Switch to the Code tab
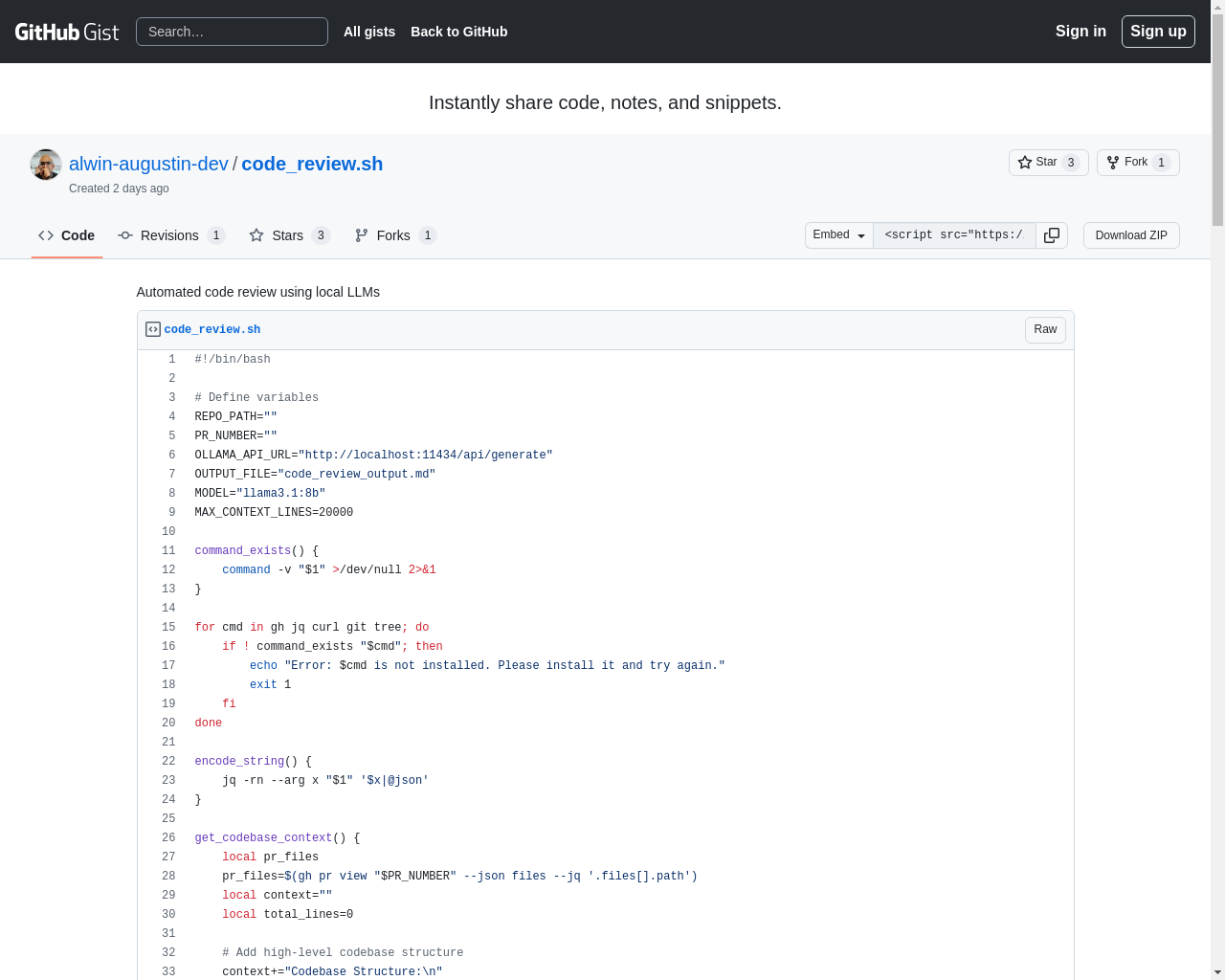The height and width of the screenshot is (980, 1225). coord(67,235)
